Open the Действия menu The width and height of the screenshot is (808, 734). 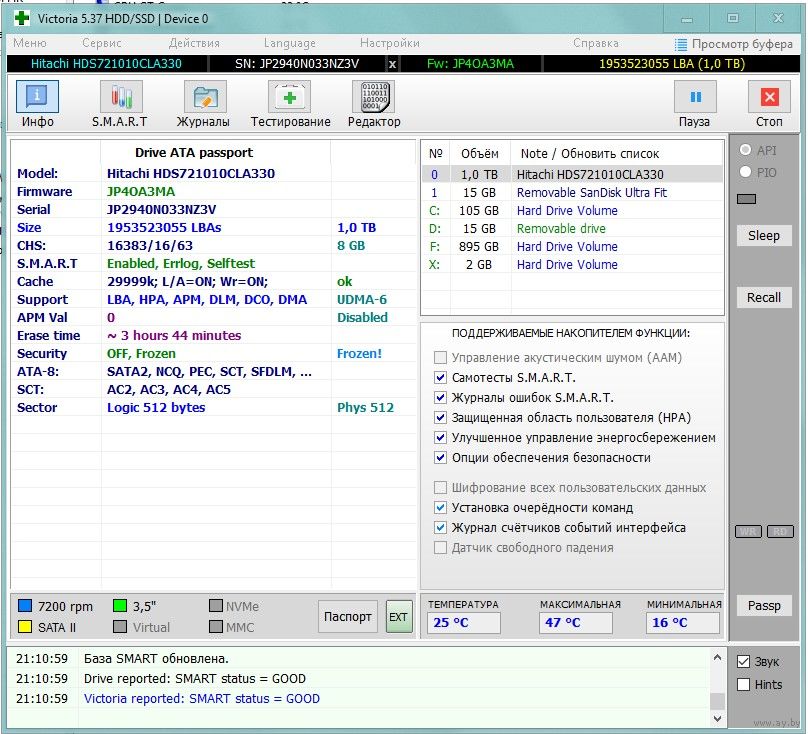pyautogui.click(x=194, y=43)
